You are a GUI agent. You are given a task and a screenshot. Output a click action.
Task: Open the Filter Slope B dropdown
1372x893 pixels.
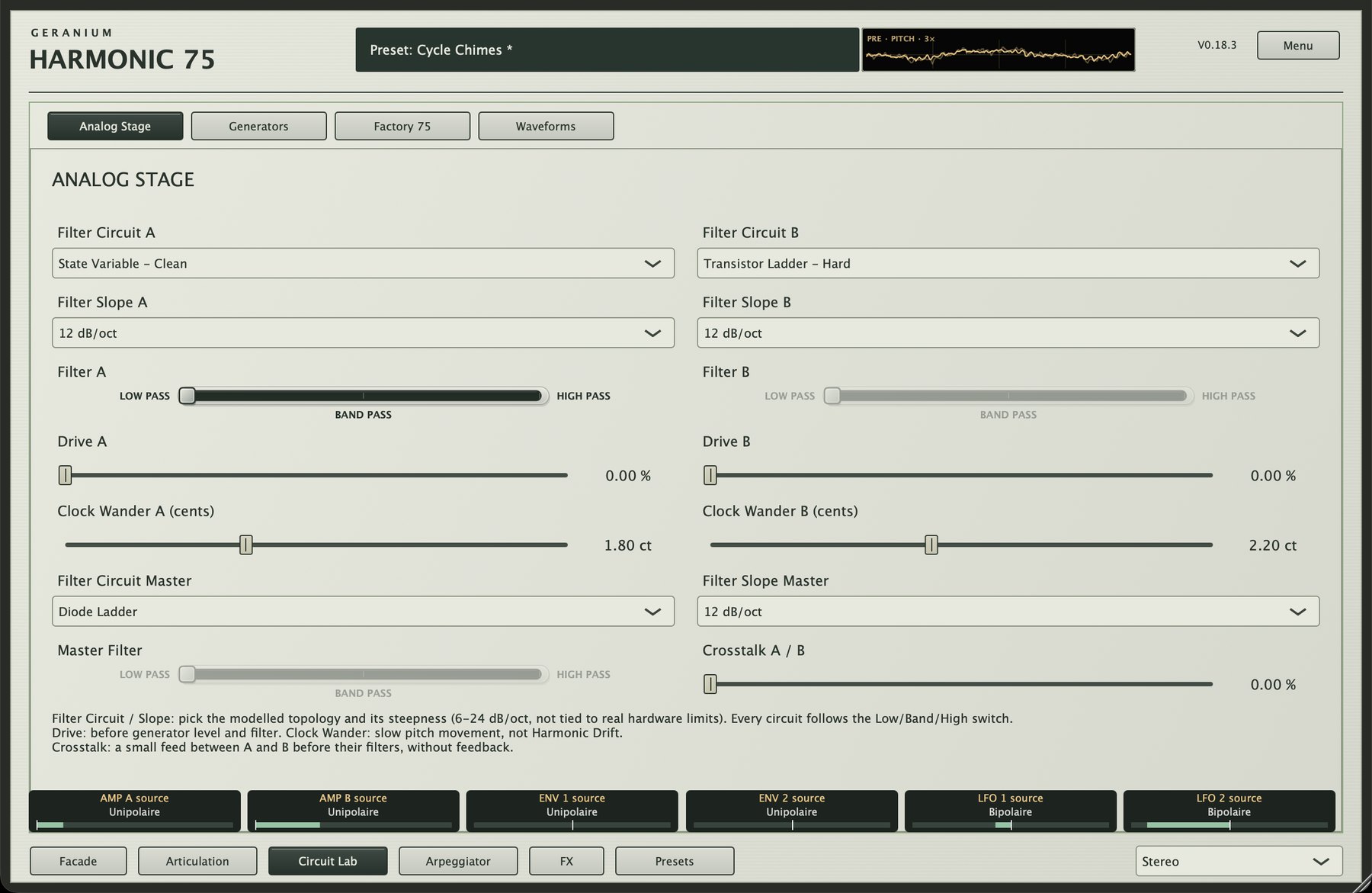[x=1008, y=332]
